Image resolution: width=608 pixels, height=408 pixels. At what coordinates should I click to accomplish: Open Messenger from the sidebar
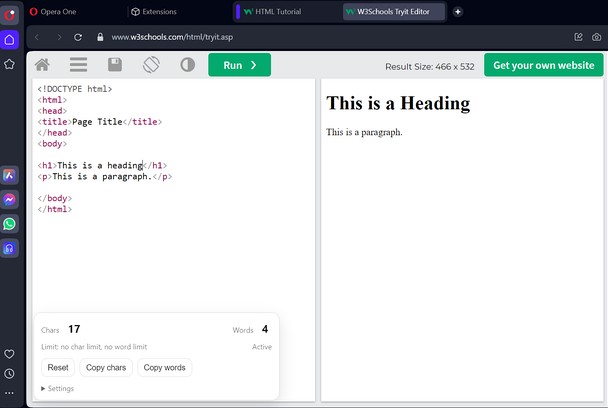pos(9,199)
